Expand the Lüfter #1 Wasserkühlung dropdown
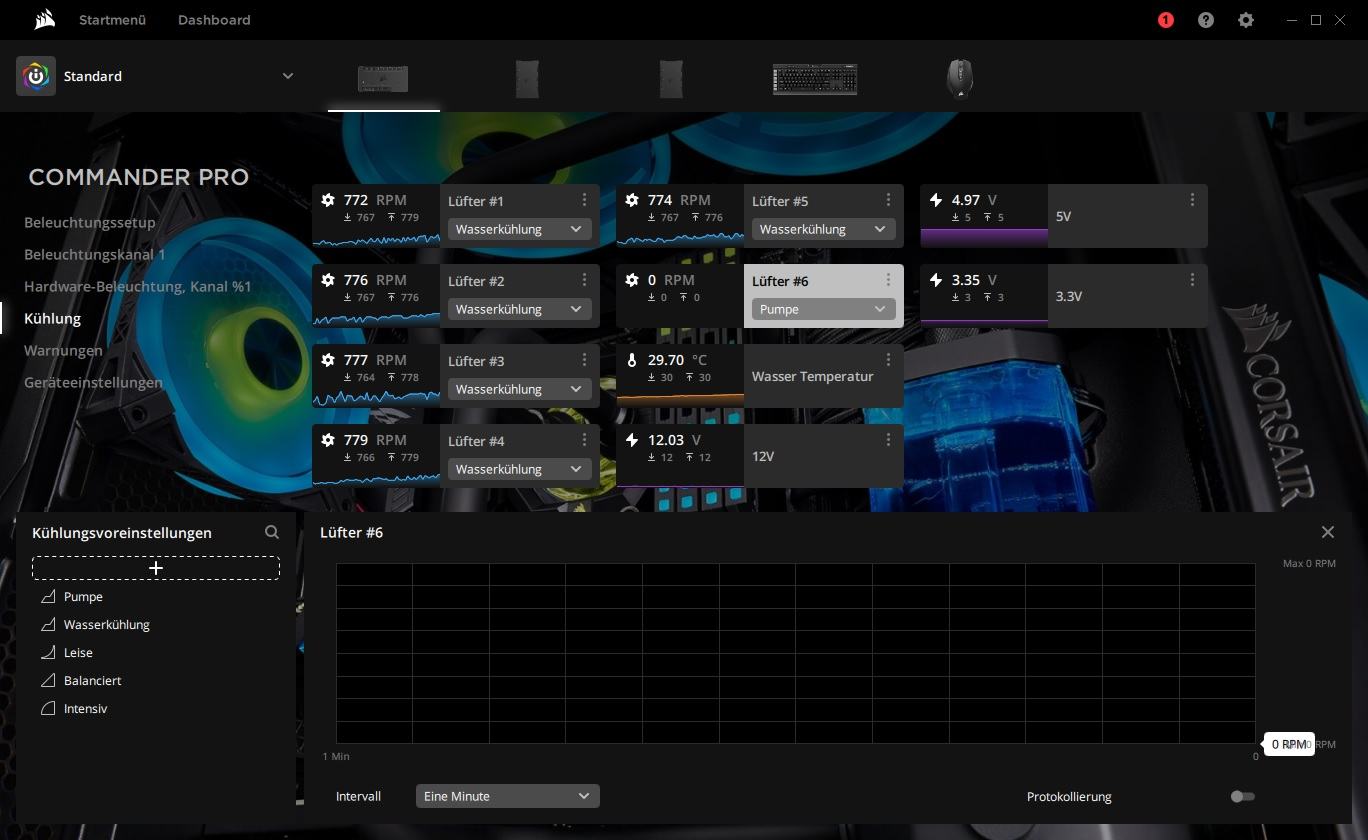Viewport: 1368px width, 840px height. 519,229
